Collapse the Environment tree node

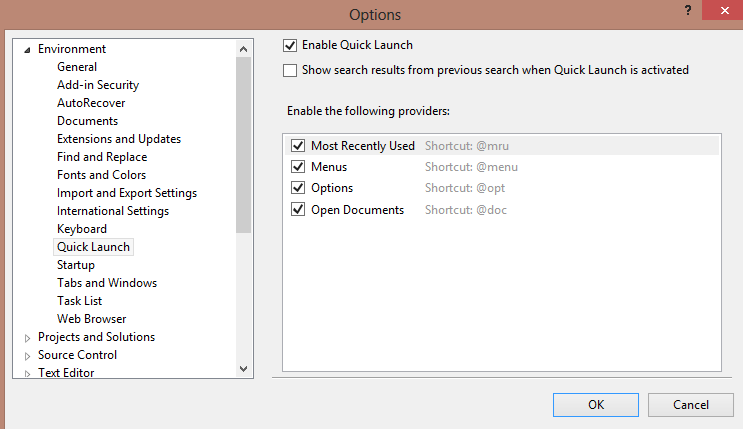pos(27,50)
